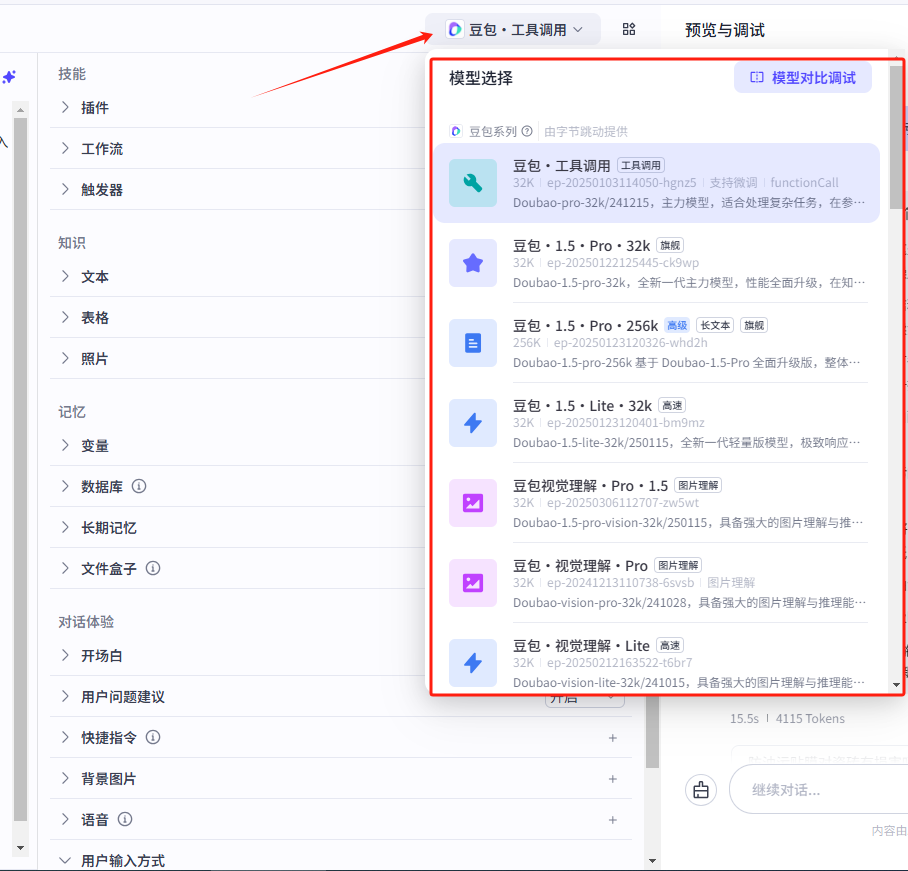The height and width of the screenshot is (871, 908).
Task: Click the 继续对话 chat input field
Action: point(820,790)
